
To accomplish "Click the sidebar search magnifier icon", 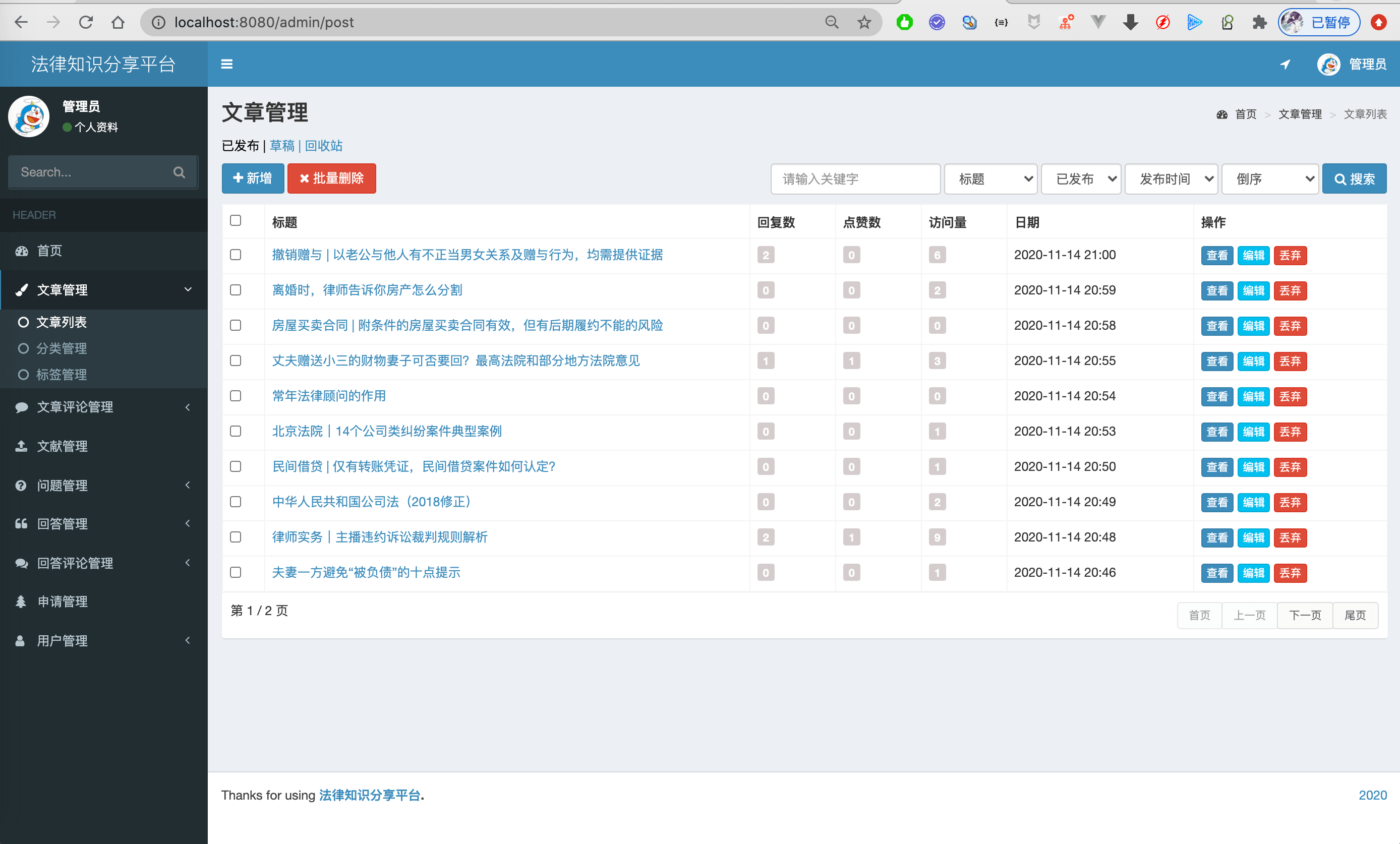I will click(179, 172).
